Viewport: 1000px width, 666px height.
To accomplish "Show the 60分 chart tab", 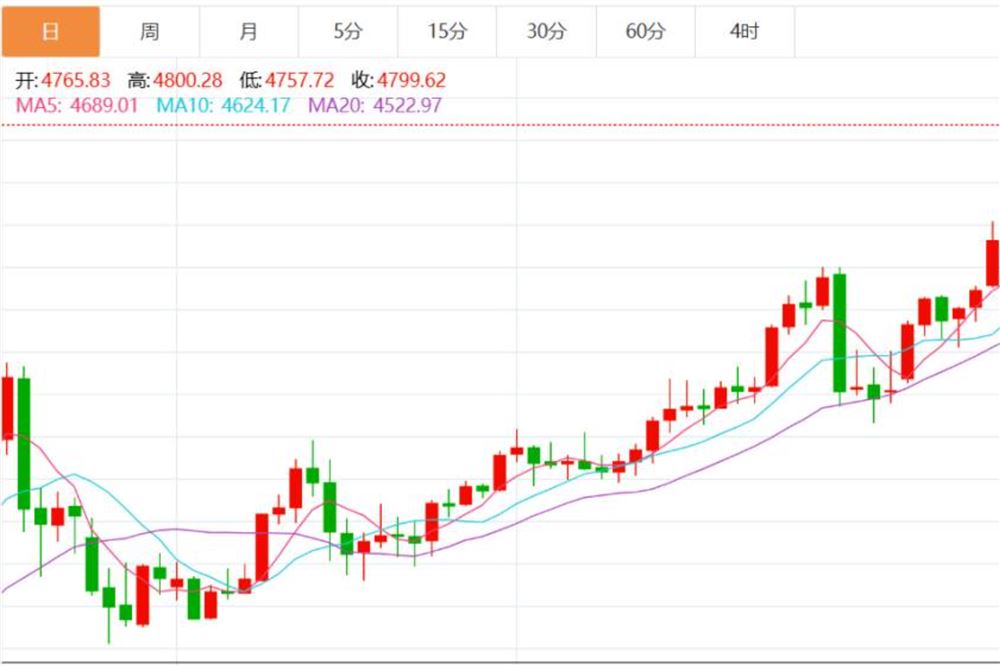I will click(x=645, y=31).
